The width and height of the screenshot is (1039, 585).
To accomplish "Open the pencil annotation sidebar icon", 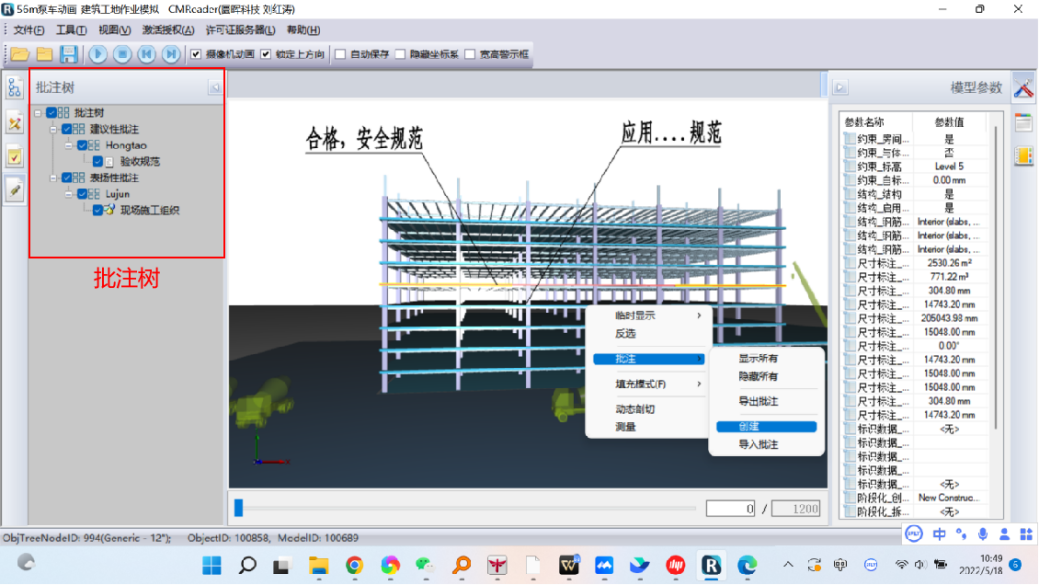I will 14,189.
